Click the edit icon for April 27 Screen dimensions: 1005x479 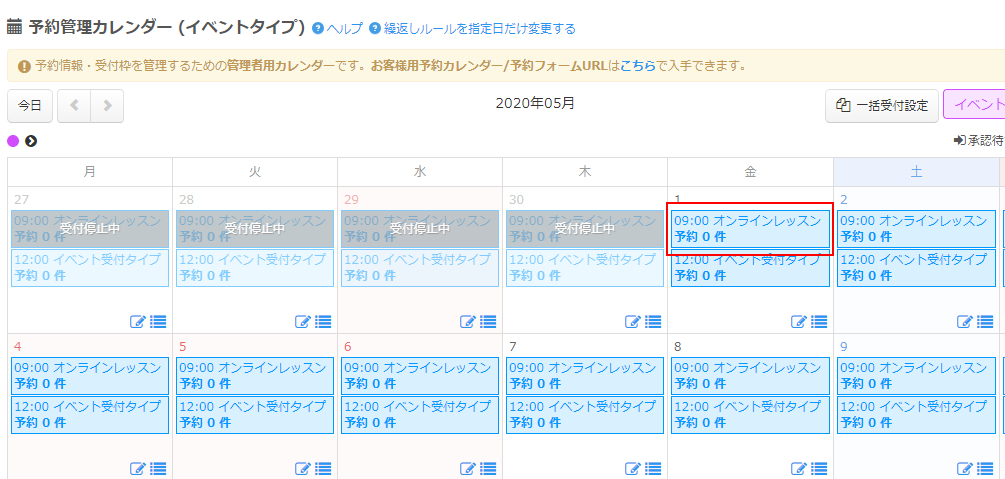pyautogui.click(x=138, y=322)
